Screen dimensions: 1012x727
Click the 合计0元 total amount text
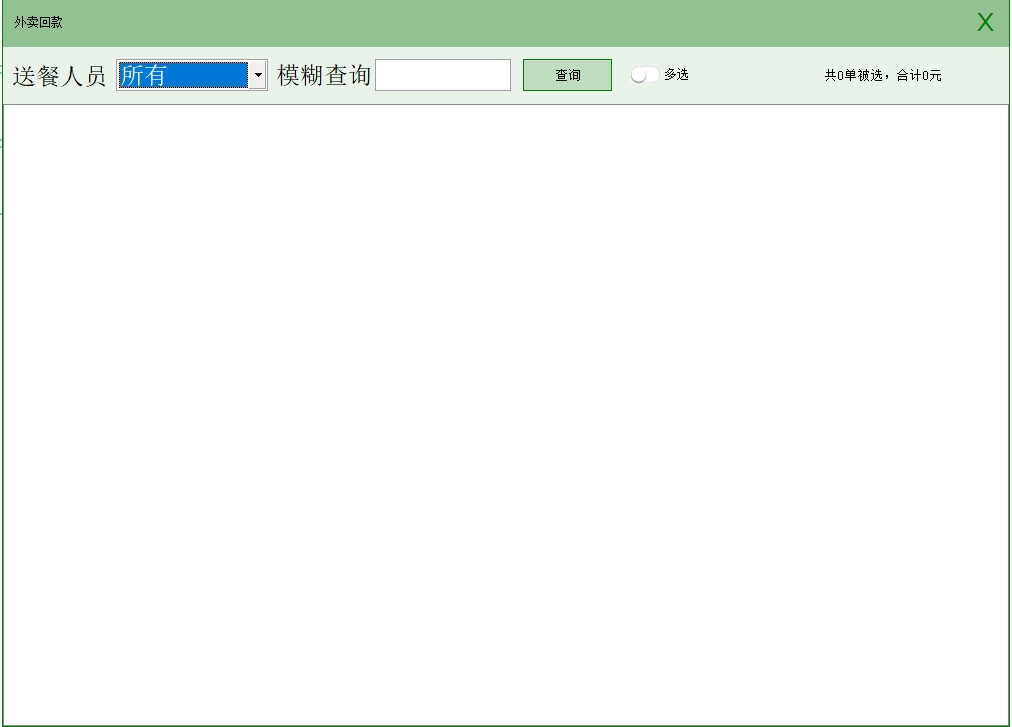[x=919, y=75]
